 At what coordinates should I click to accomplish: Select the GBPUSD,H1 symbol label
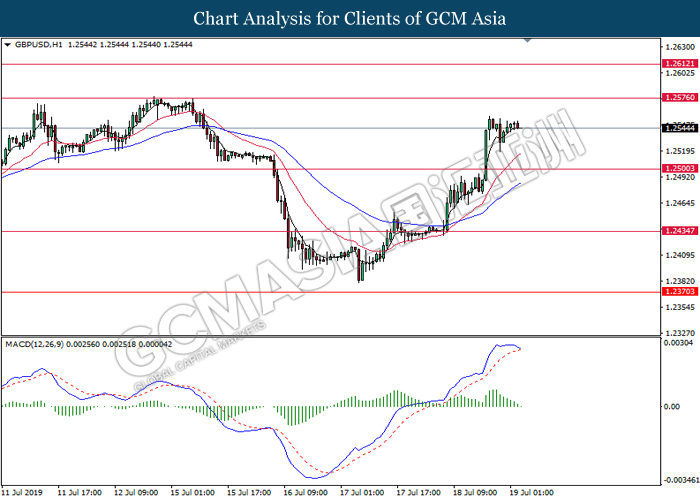click(40, 46)
